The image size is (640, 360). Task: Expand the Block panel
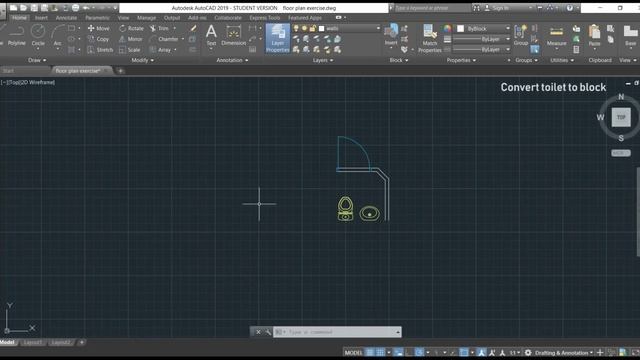coord(399,60)
